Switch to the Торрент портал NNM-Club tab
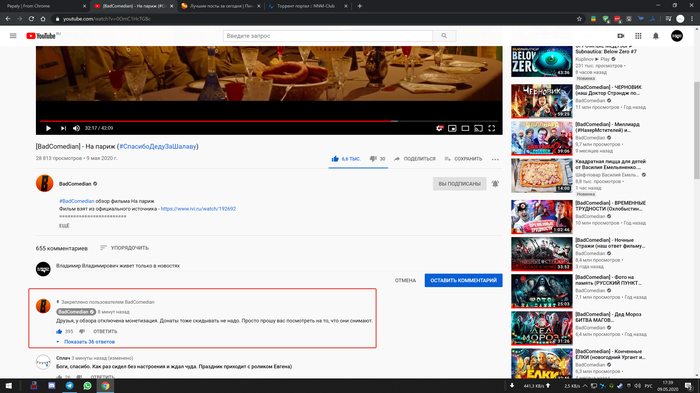Screen dimensions: 700x393 pos(308,6)
